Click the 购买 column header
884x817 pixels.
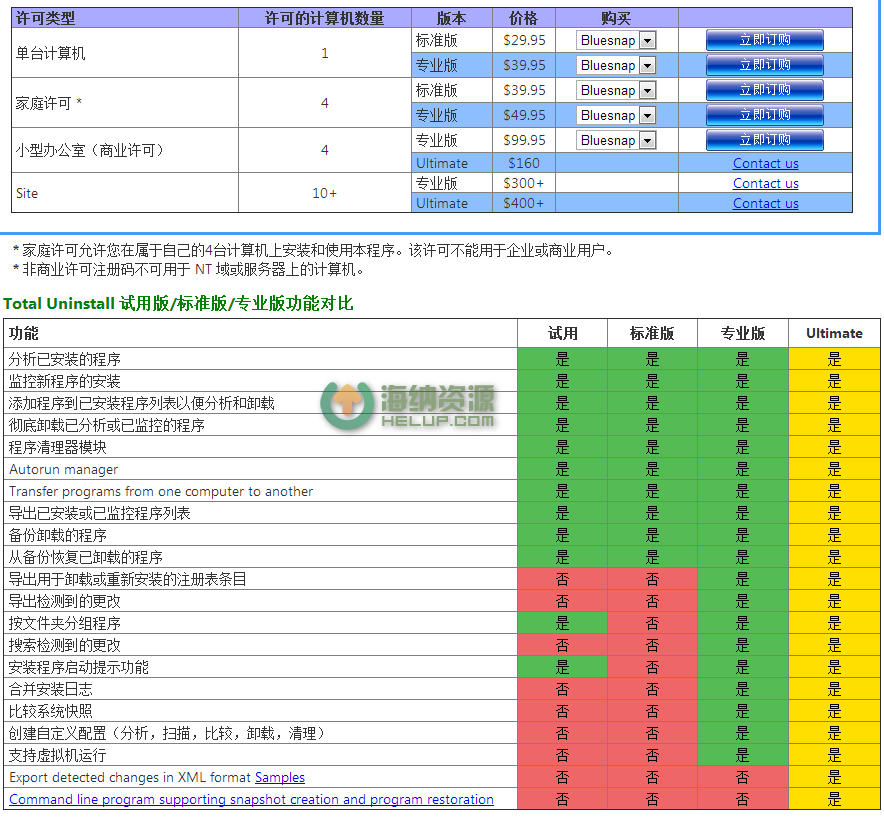coord(616,19)
